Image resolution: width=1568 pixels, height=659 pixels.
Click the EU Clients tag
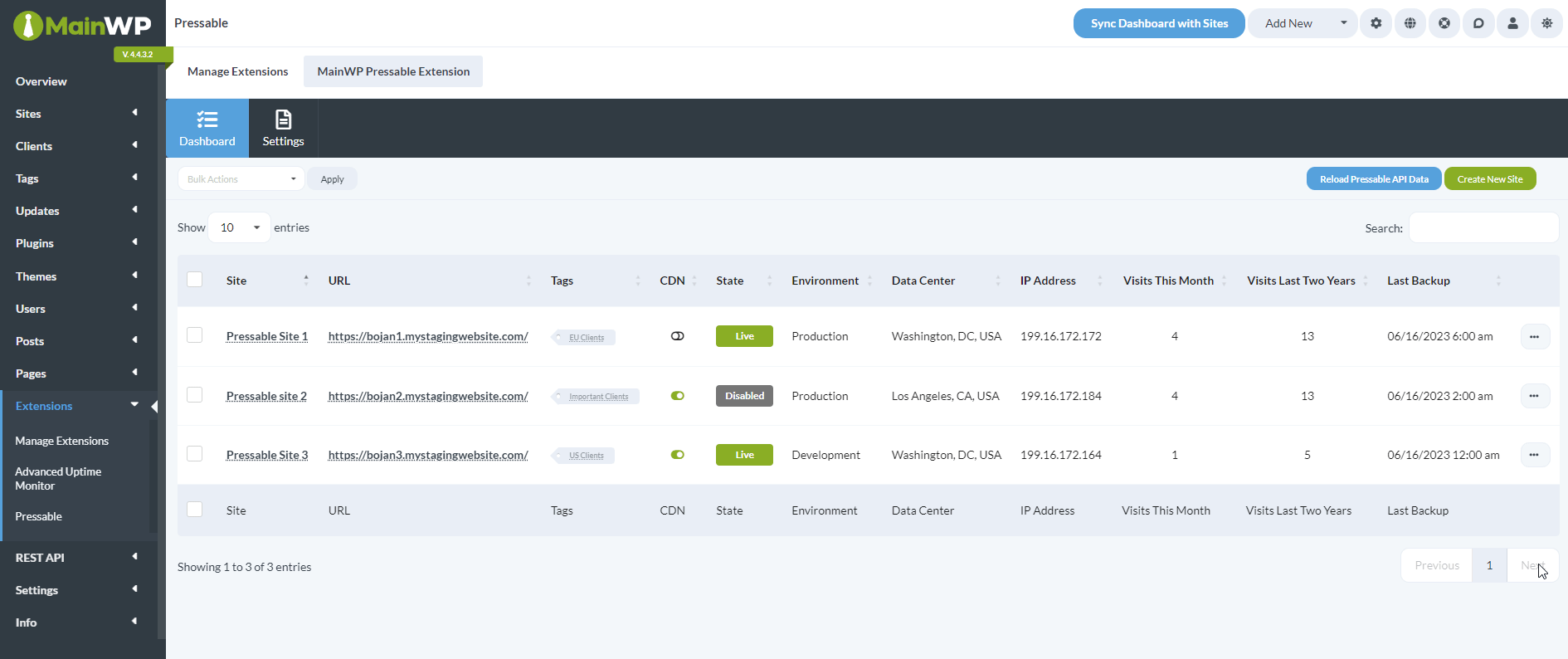[x=584, y=338]
